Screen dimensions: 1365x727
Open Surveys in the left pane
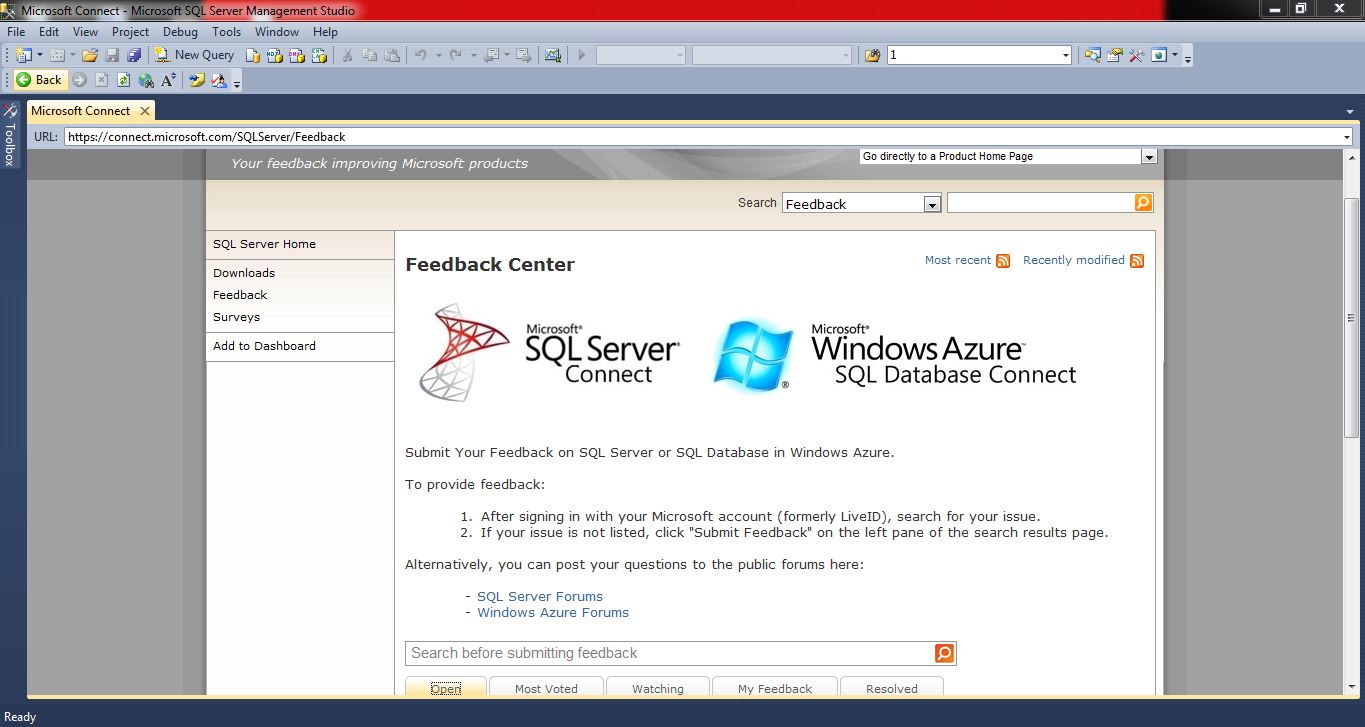(x=236, y=317)
